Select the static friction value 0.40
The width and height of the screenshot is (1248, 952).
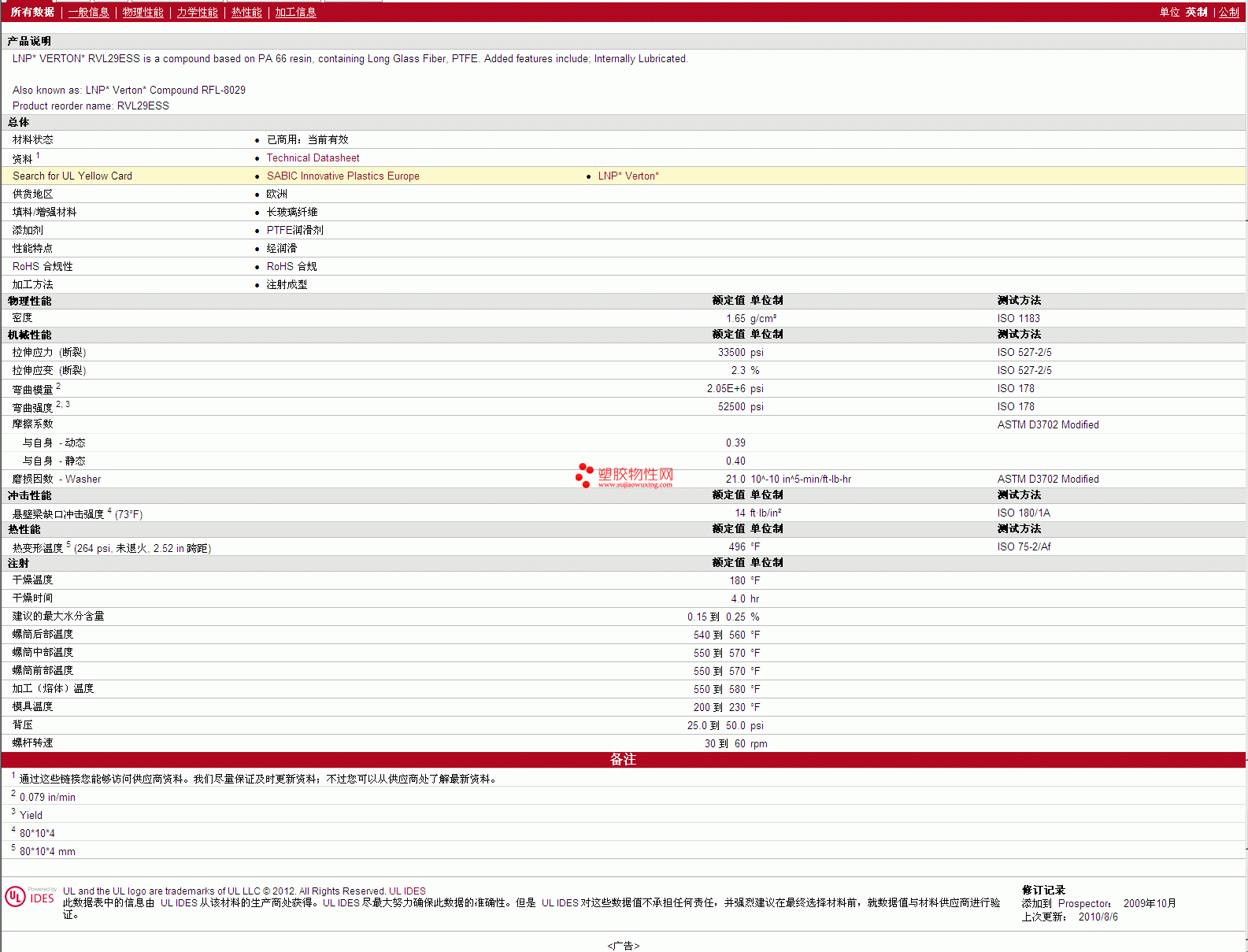click(x=735, y=461)
